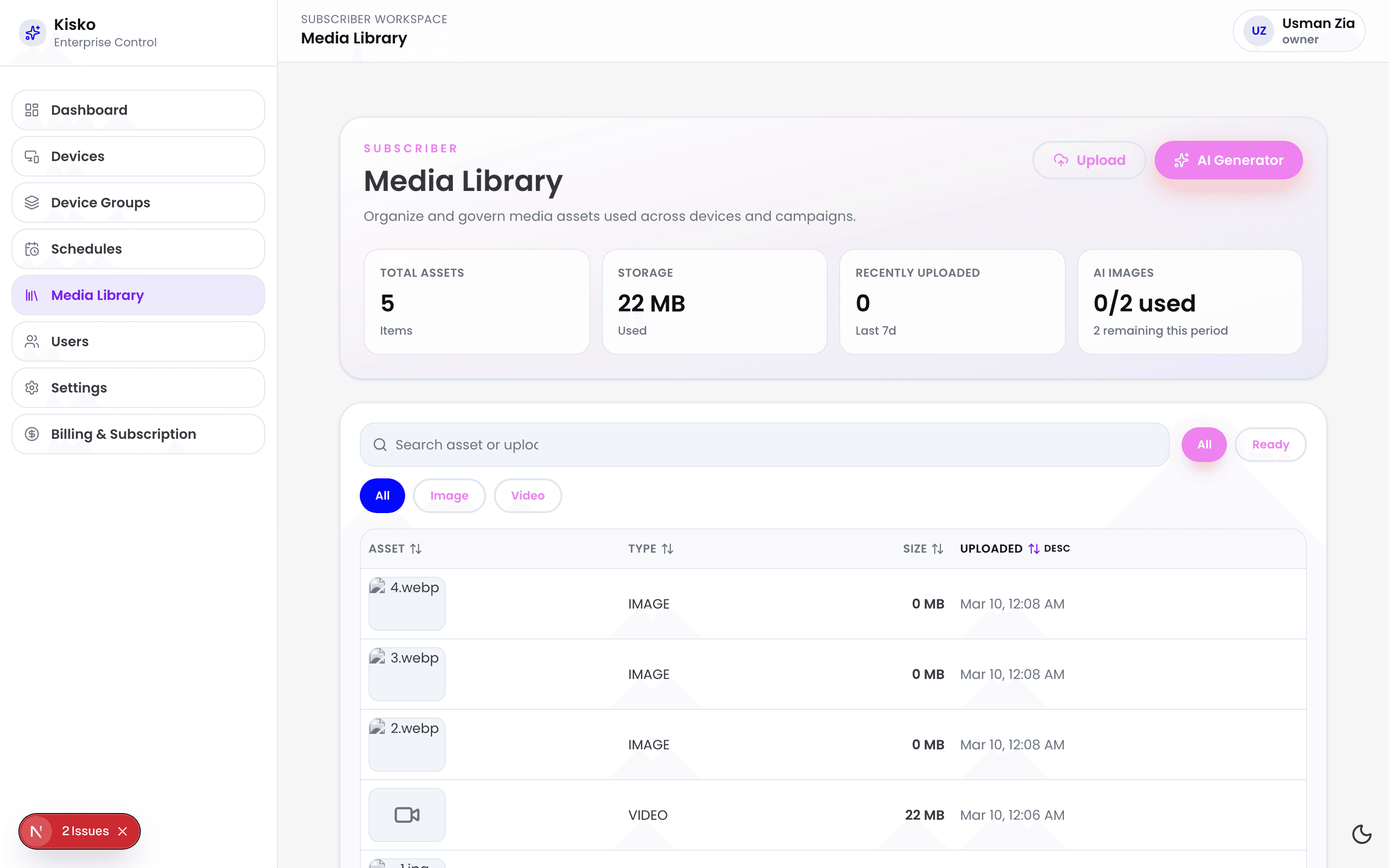This screenshot has width=1389, height=868.
Task: Click the TYPE column header
Action: coord(650,549)
